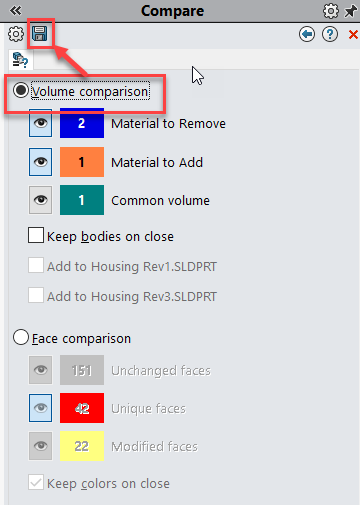The height and width of the screenshot is (505, 360).
Task: Enable Keep bodies on close
Action: 36,235
